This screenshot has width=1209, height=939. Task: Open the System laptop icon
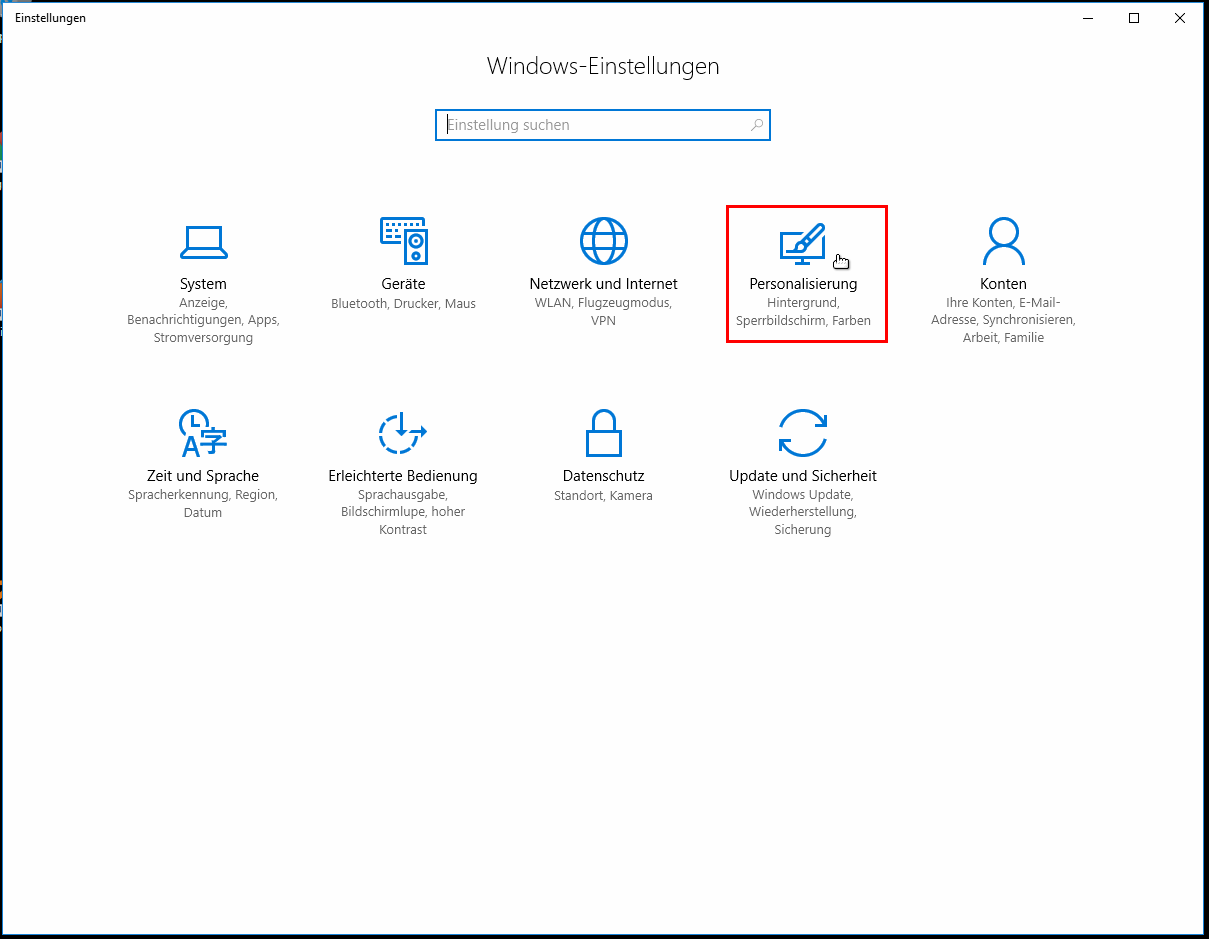203,241
